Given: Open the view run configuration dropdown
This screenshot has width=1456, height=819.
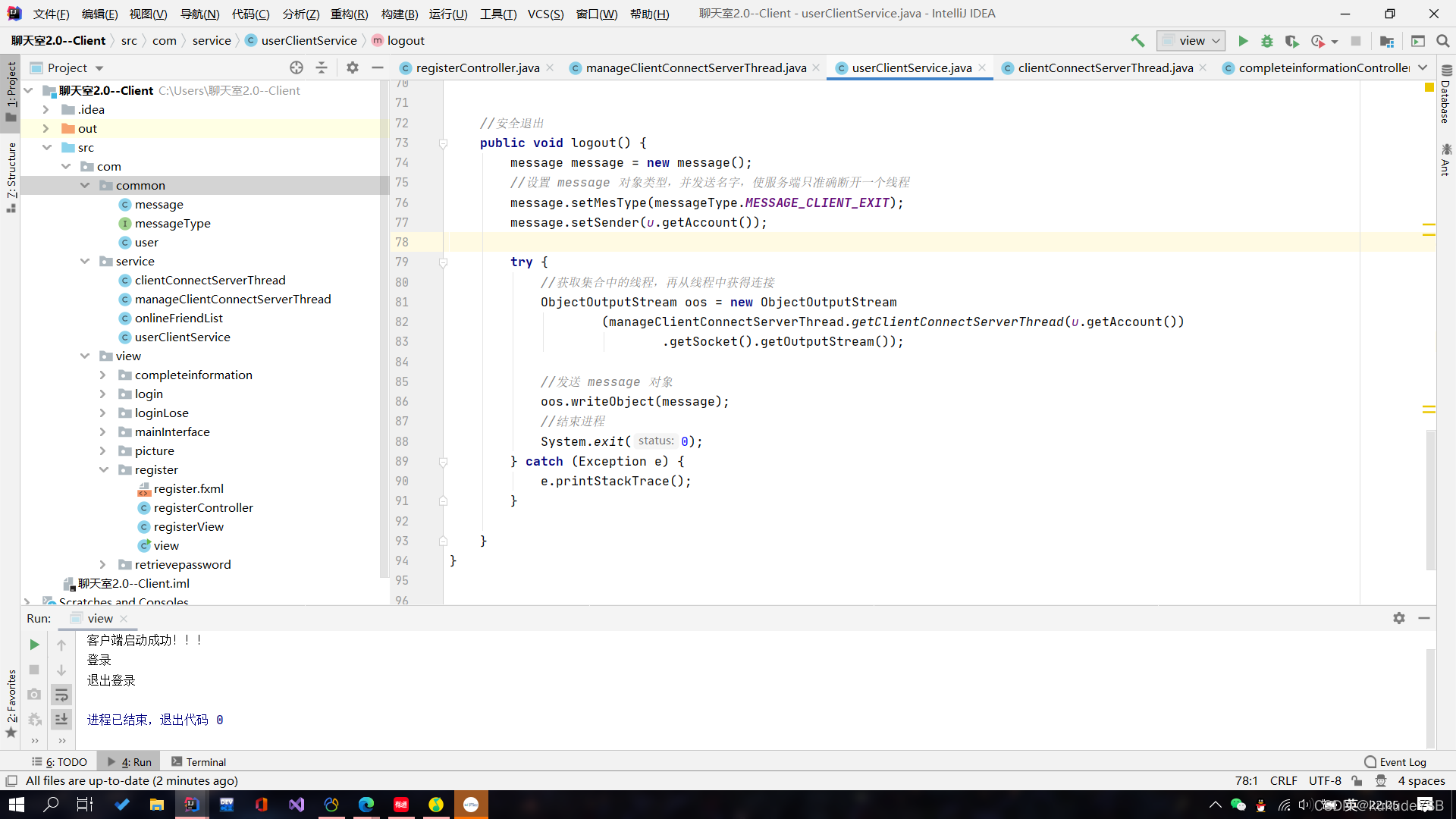Looking at the screenshot, I should click(x=1191, y=41).
